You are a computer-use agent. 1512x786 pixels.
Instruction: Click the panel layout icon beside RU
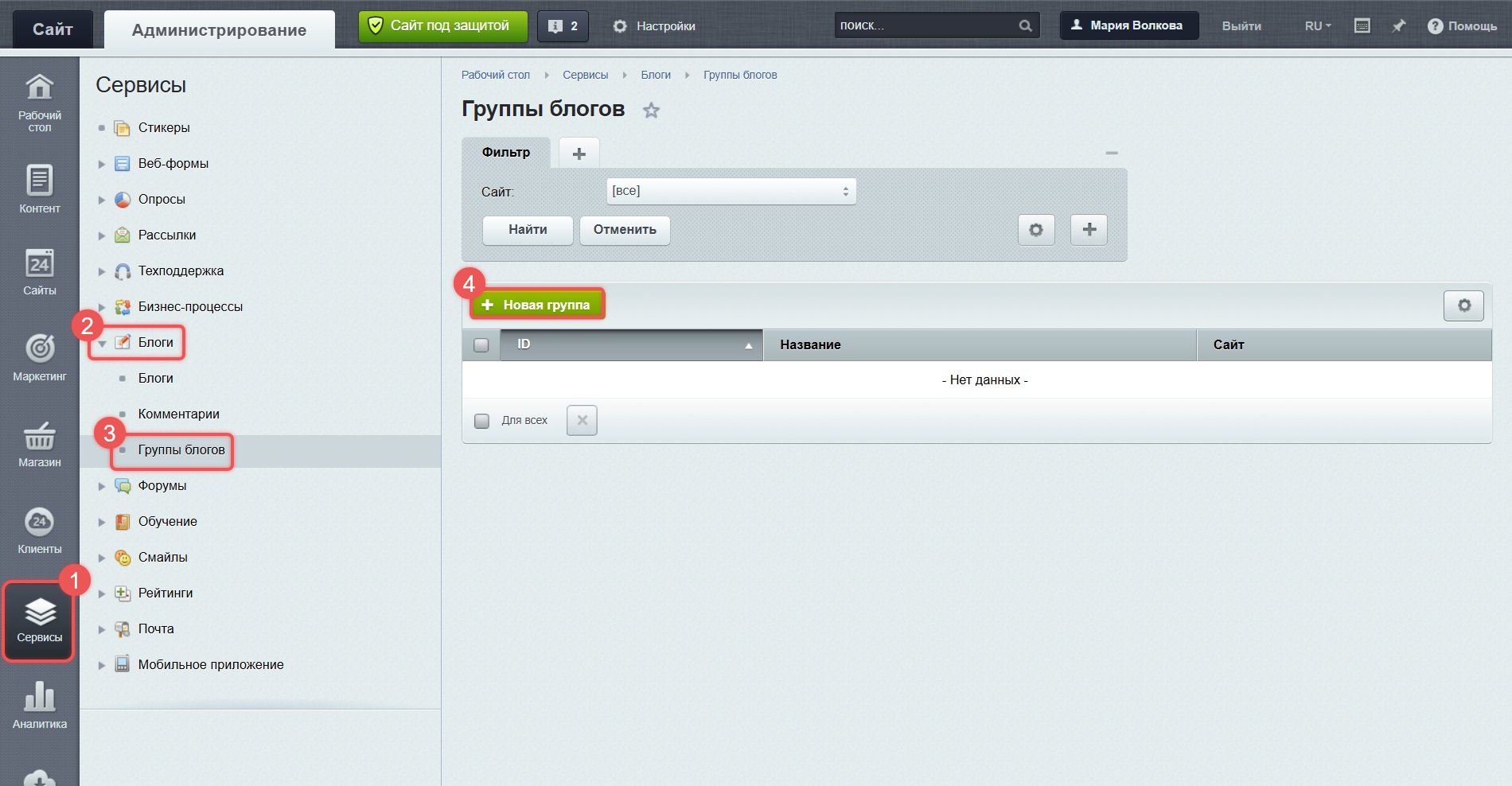click(1362, 26)
